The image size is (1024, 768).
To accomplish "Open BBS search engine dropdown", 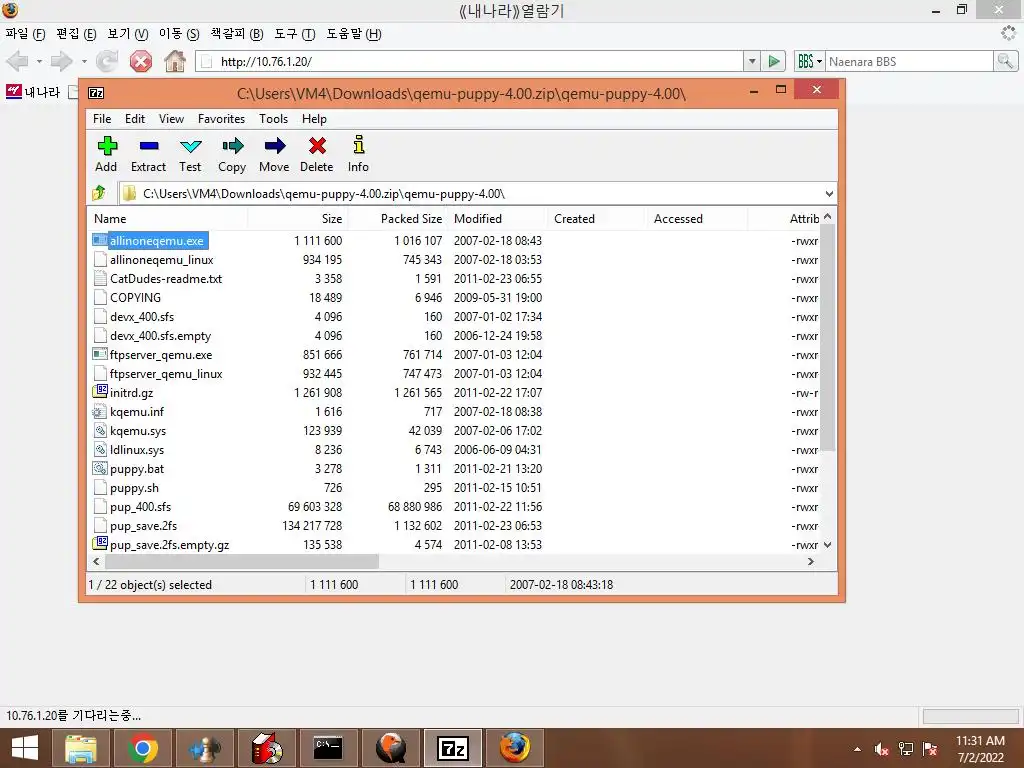I will click(x=810, y=61).
